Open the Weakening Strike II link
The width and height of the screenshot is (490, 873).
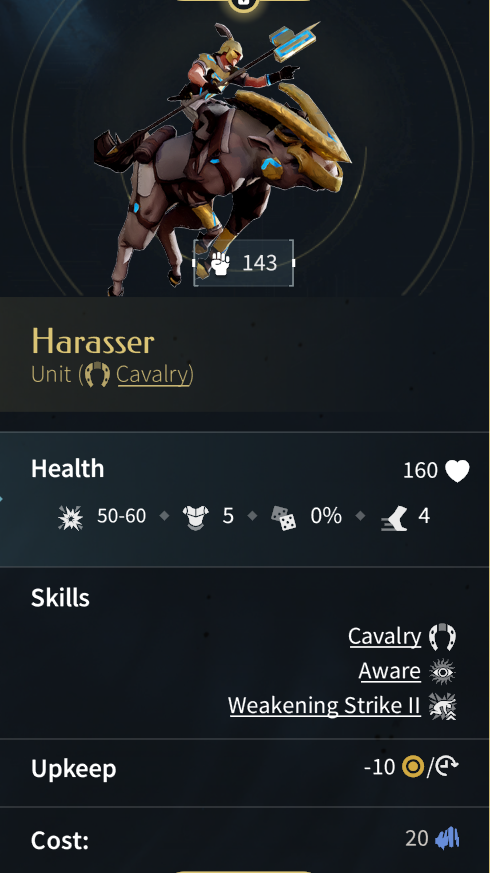click(325, 705)
